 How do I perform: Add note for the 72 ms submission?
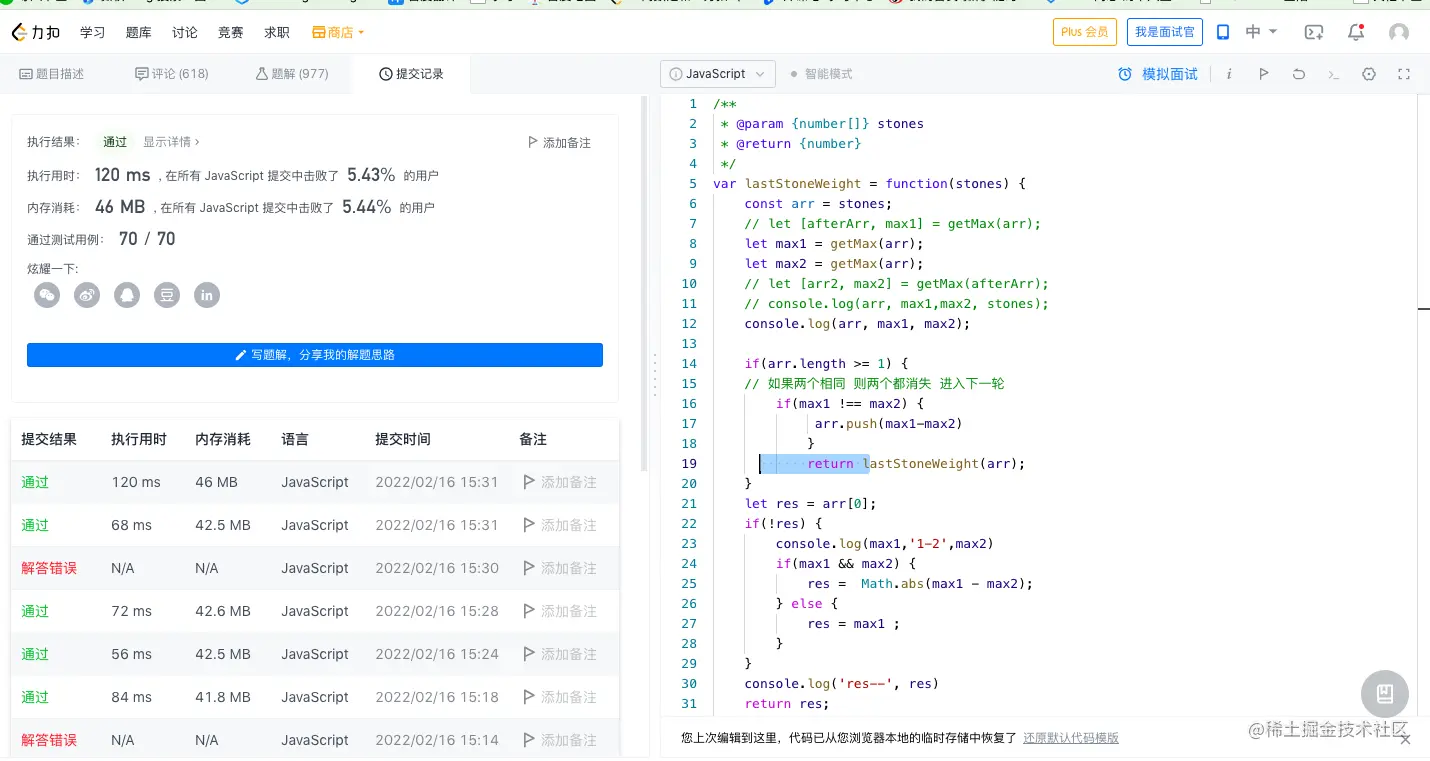559,611
